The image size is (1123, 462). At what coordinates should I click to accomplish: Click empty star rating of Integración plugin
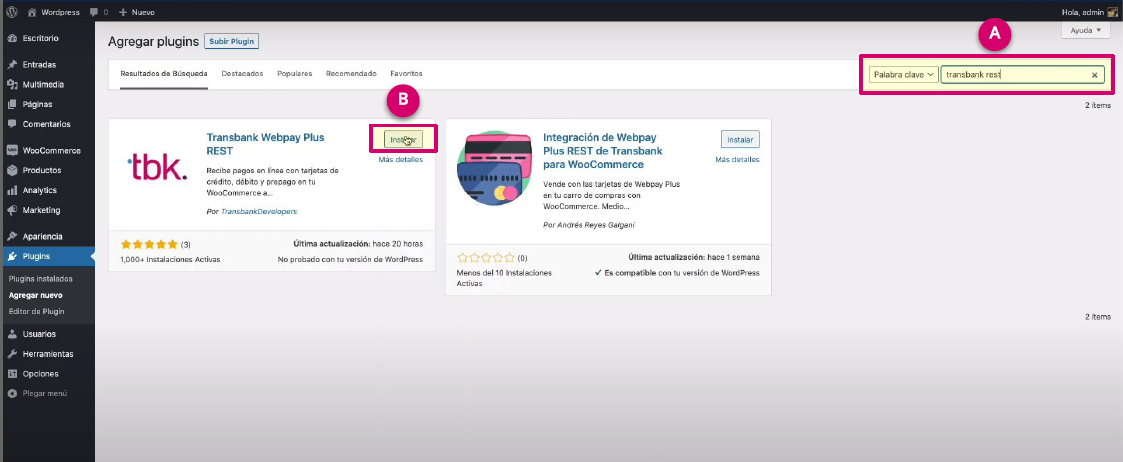[486, 257]
